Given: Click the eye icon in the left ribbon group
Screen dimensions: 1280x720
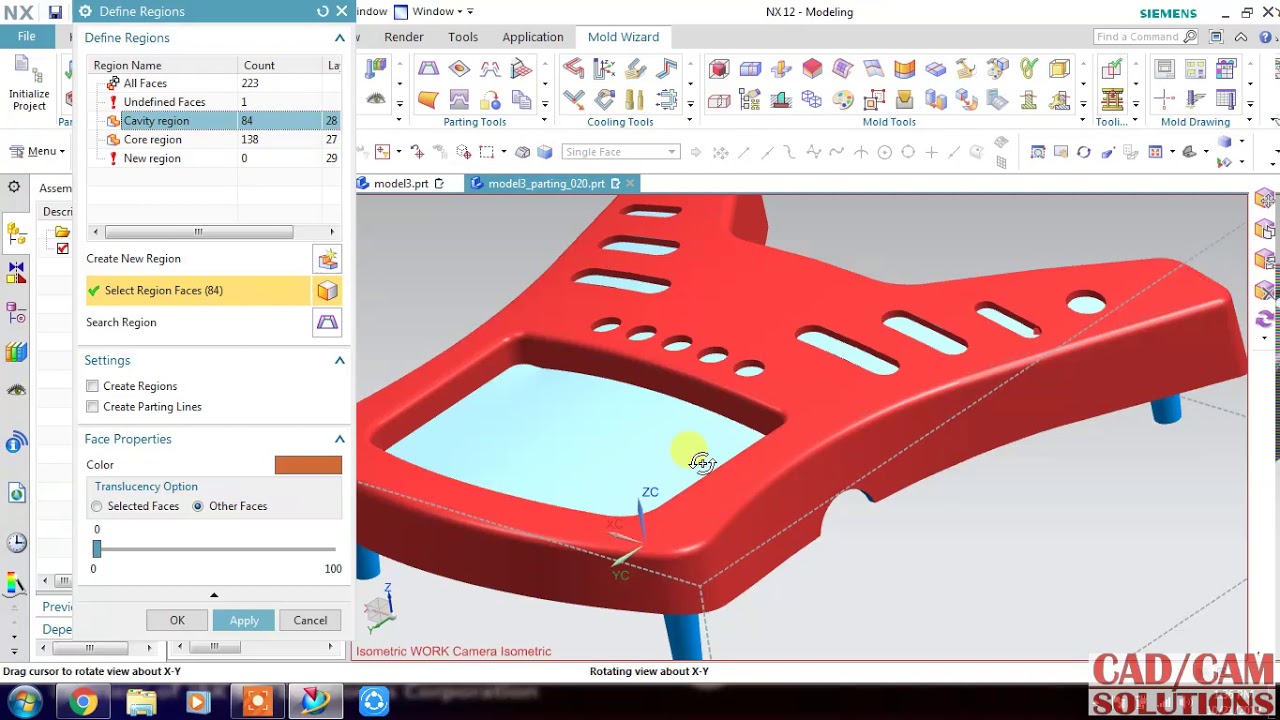Looking at the screenshot, I should [x=376, y=99].
